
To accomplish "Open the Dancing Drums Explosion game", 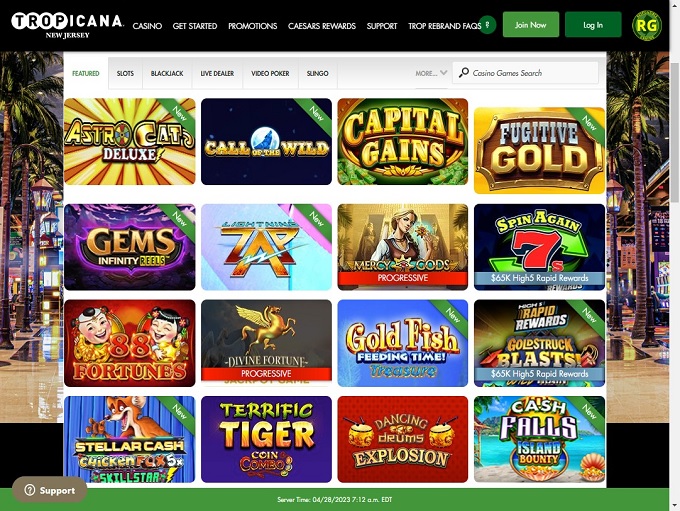I will (x=403, y=439).
